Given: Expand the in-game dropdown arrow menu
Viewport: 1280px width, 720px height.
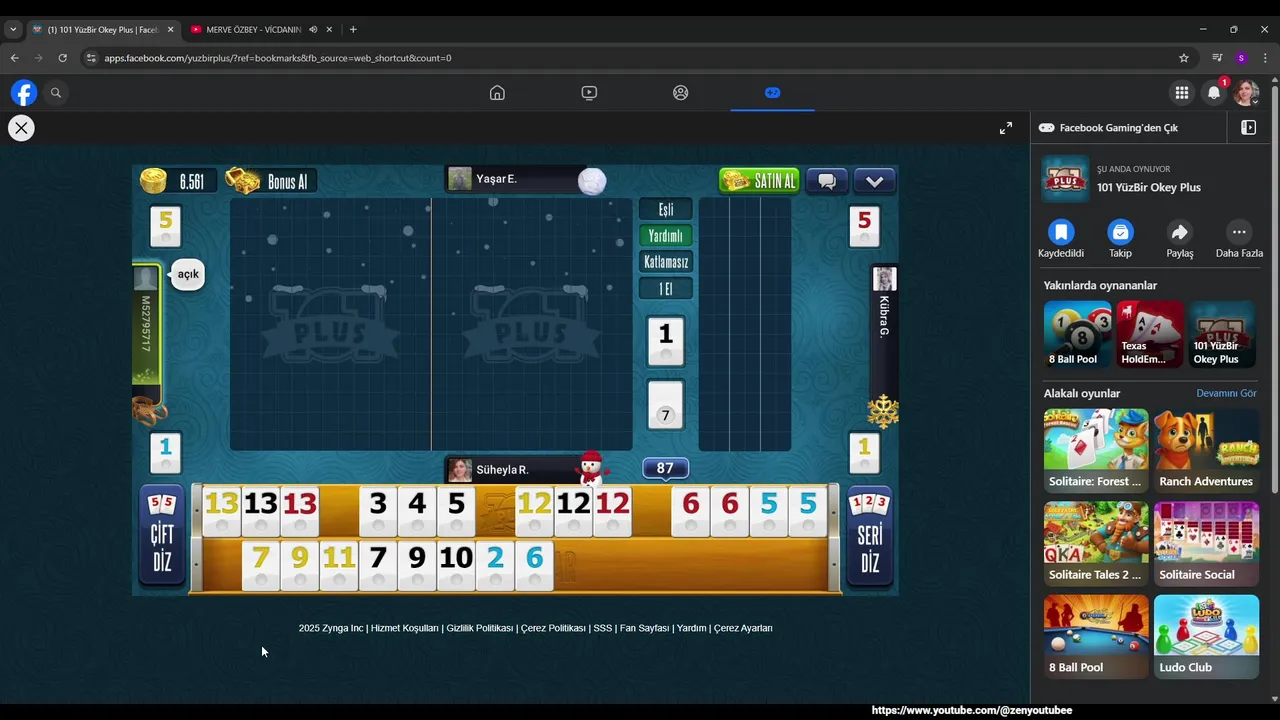Looking at the screenshot, I should [x=874, y=181].
